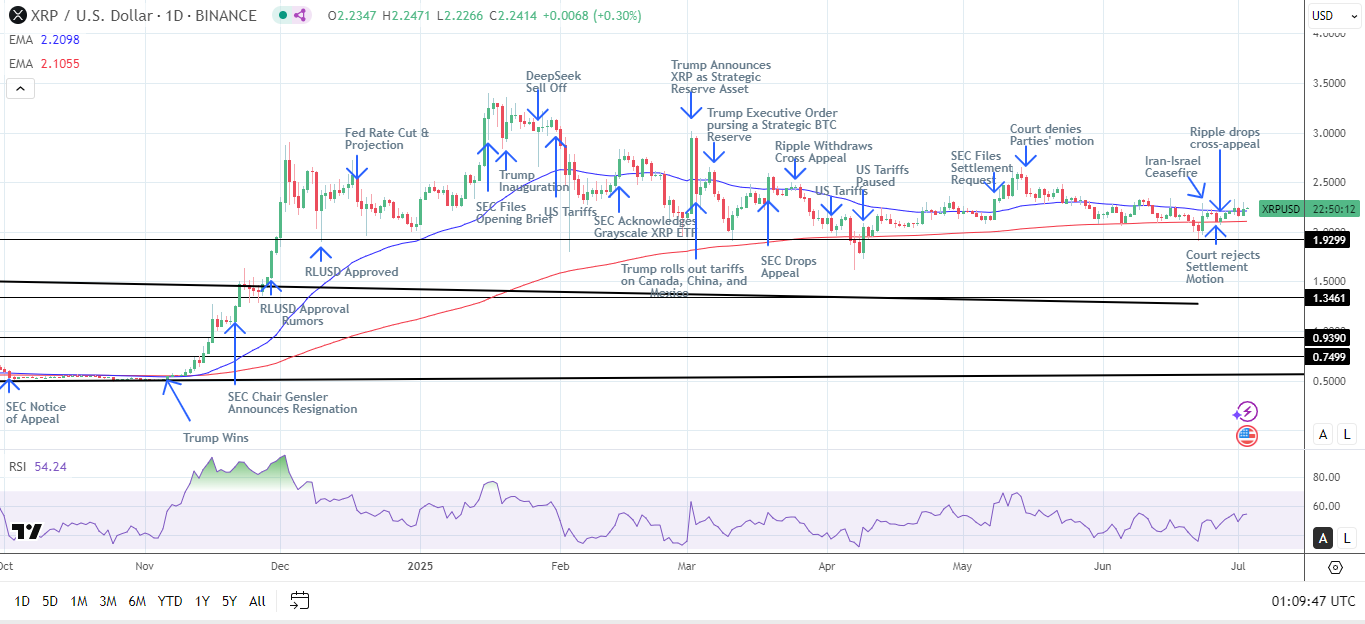The height and width of the screenshot is (624, 1365).
Task: Select the 'A' auto-scale icon on price axis
Action: point(1322,434)
